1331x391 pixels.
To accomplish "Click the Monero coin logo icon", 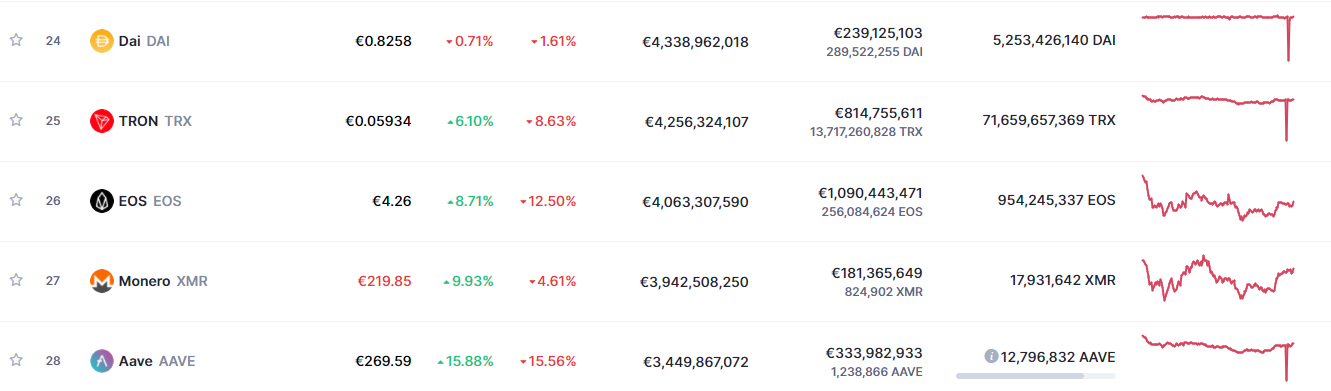I will 102,281.
